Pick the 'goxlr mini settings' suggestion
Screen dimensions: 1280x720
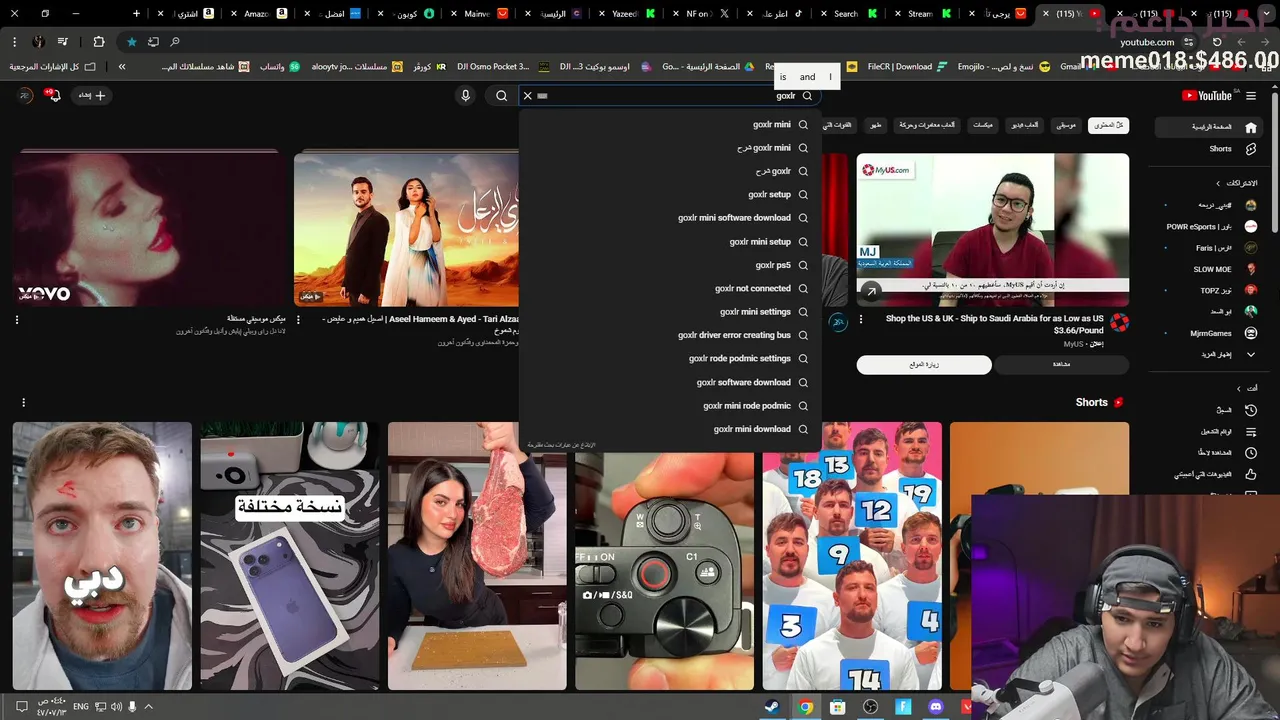pos(670,312)
